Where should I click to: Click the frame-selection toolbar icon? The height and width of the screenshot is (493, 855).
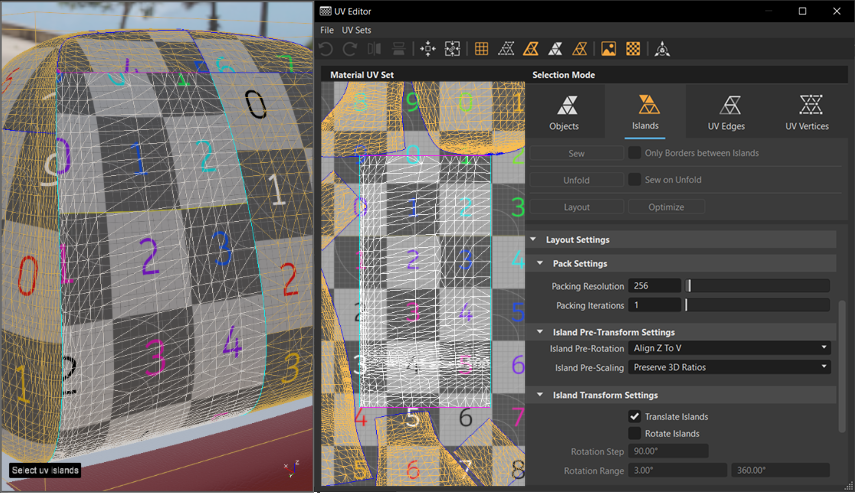point(452,49)
